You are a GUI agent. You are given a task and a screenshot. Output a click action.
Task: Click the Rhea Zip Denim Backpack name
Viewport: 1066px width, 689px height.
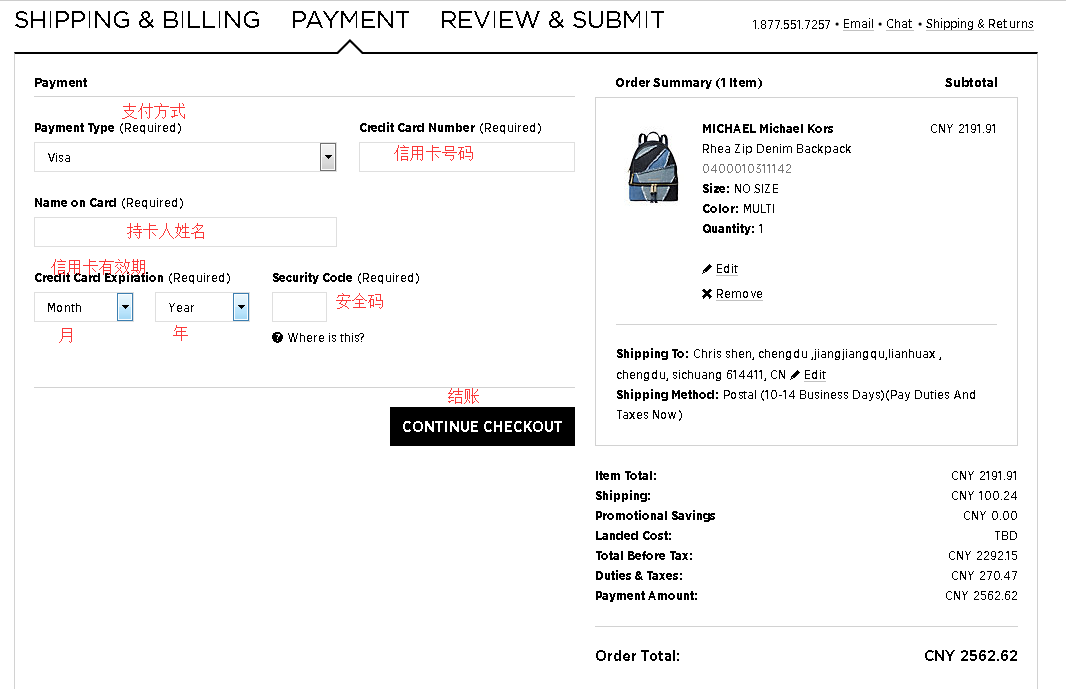776,149
